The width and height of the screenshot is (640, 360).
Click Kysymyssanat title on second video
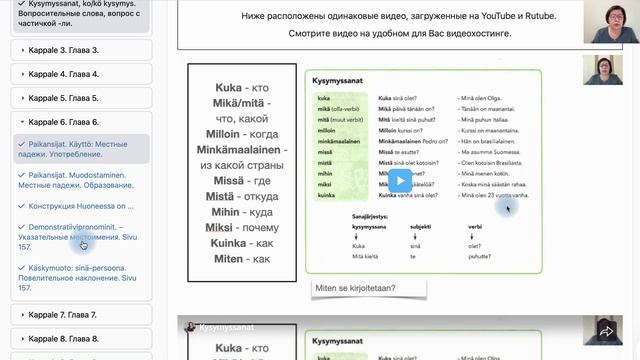[x=227, y=327]
